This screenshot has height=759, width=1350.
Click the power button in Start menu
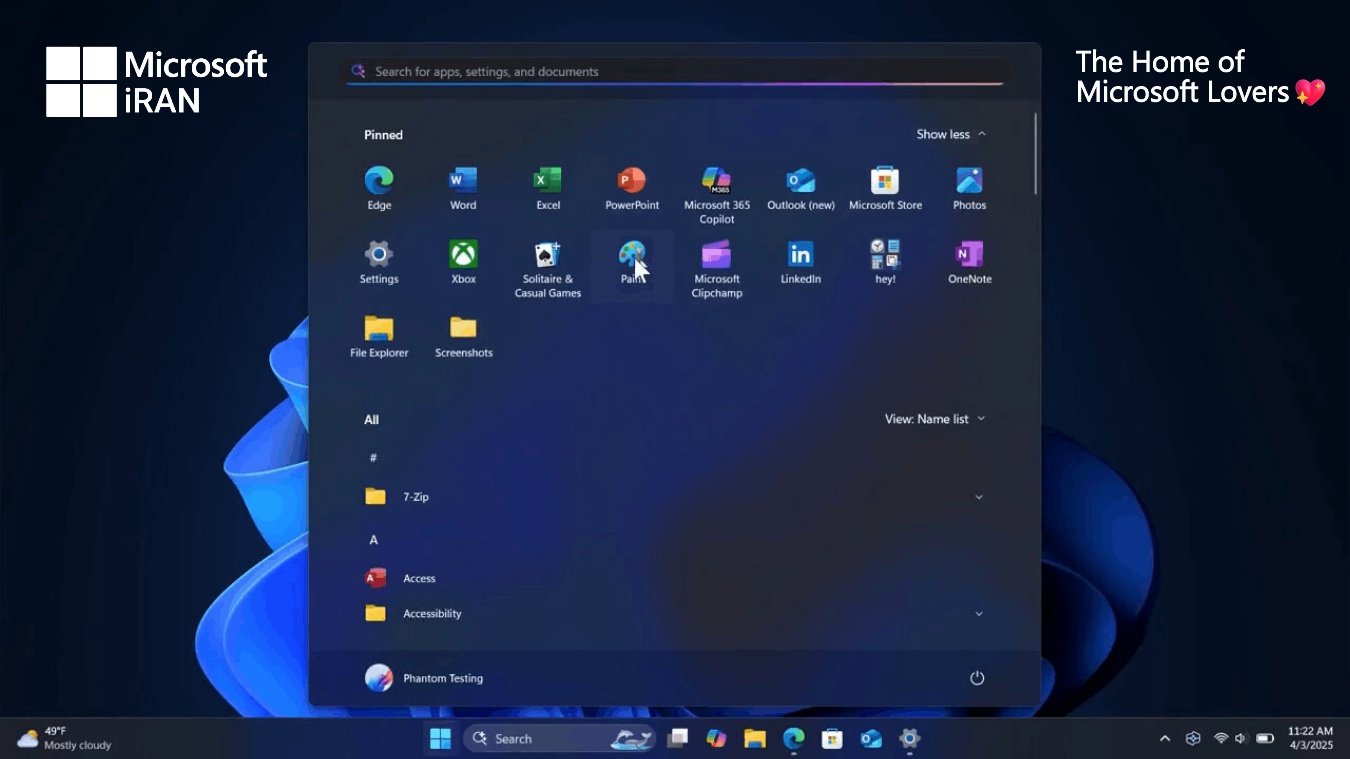tap(977, 678)
